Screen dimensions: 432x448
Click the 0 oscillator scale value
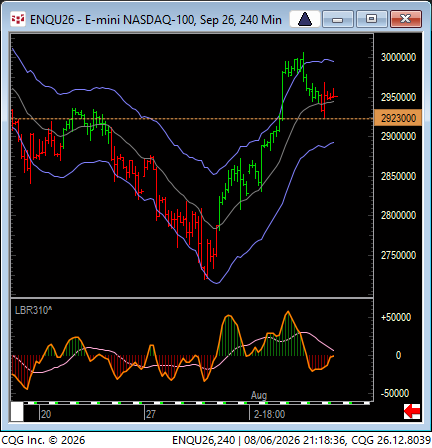click(x=398, y=355)
